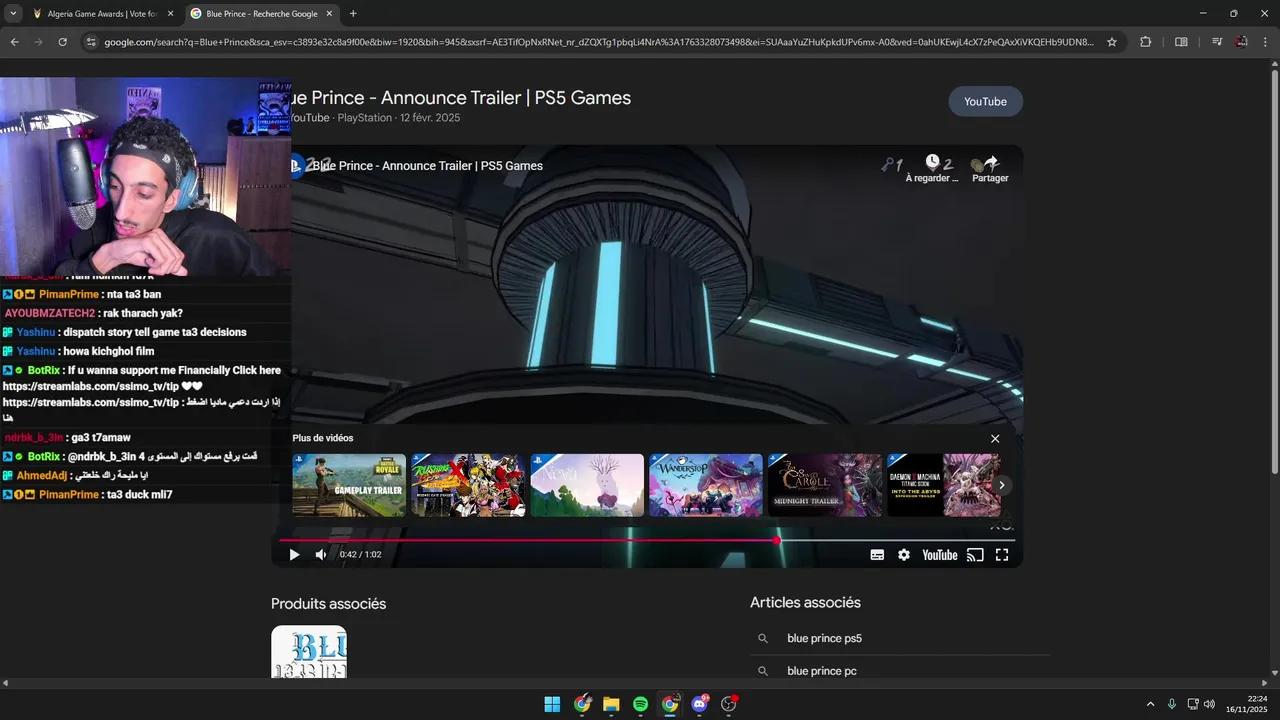The width and height of the screenshot is (1280, 720).
Task: Open Daemon X Machina Into the Abyss thumbnail
Action: [943, 485]
